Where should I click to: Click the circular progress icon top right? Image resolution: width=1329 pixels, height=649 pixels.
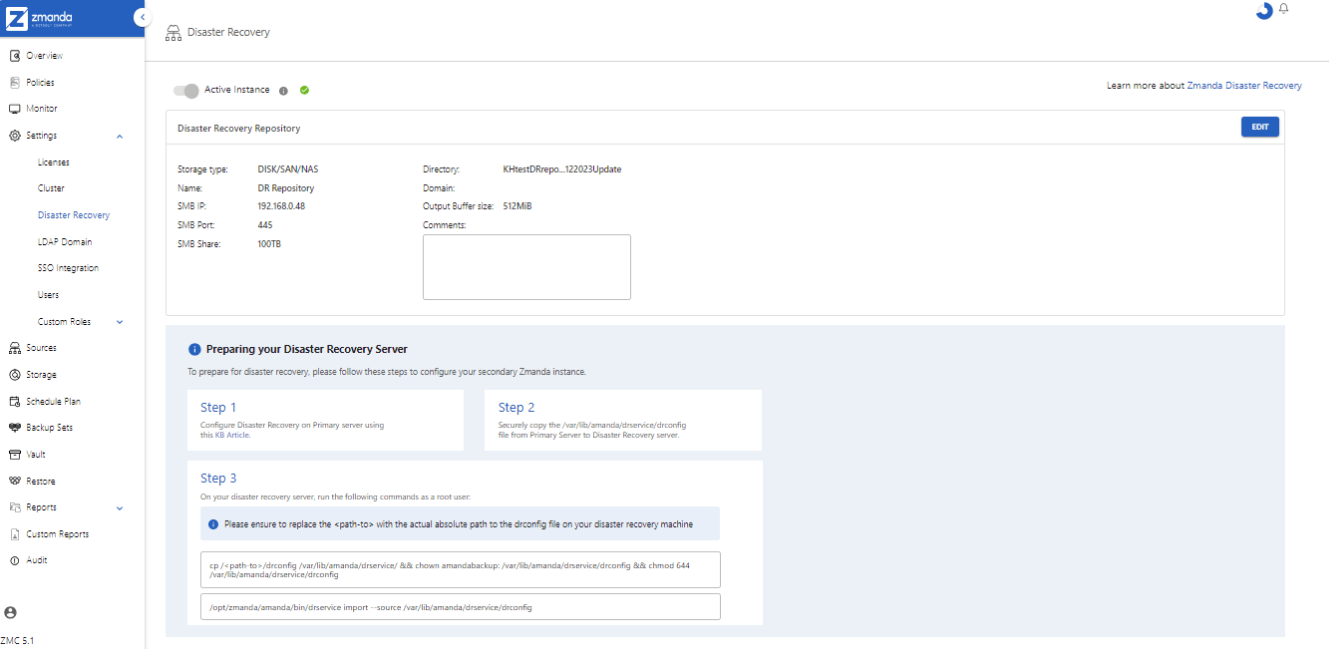(1264, 11)
